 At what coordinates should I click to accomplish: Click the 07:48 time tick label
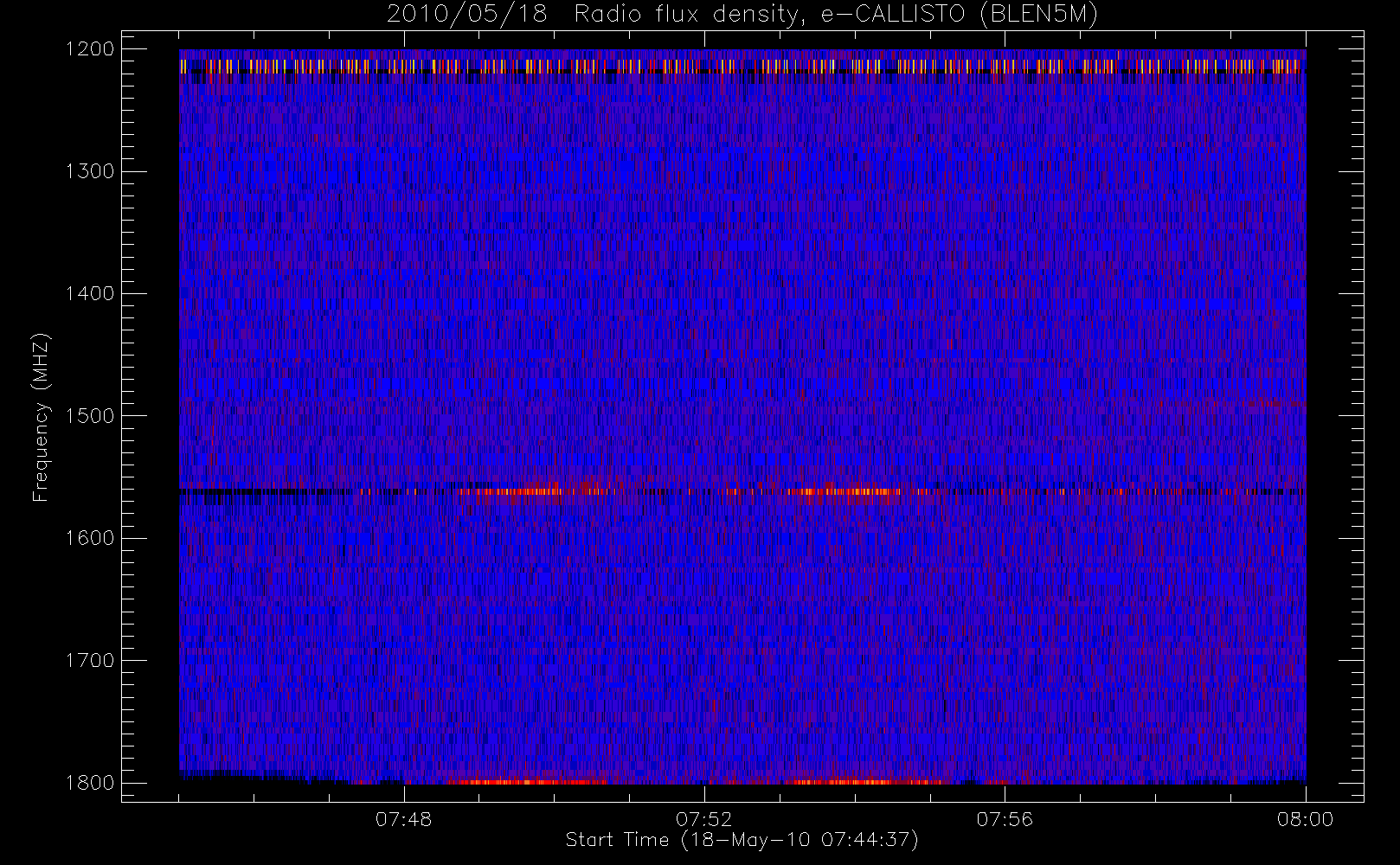click(x=404, y=819)
